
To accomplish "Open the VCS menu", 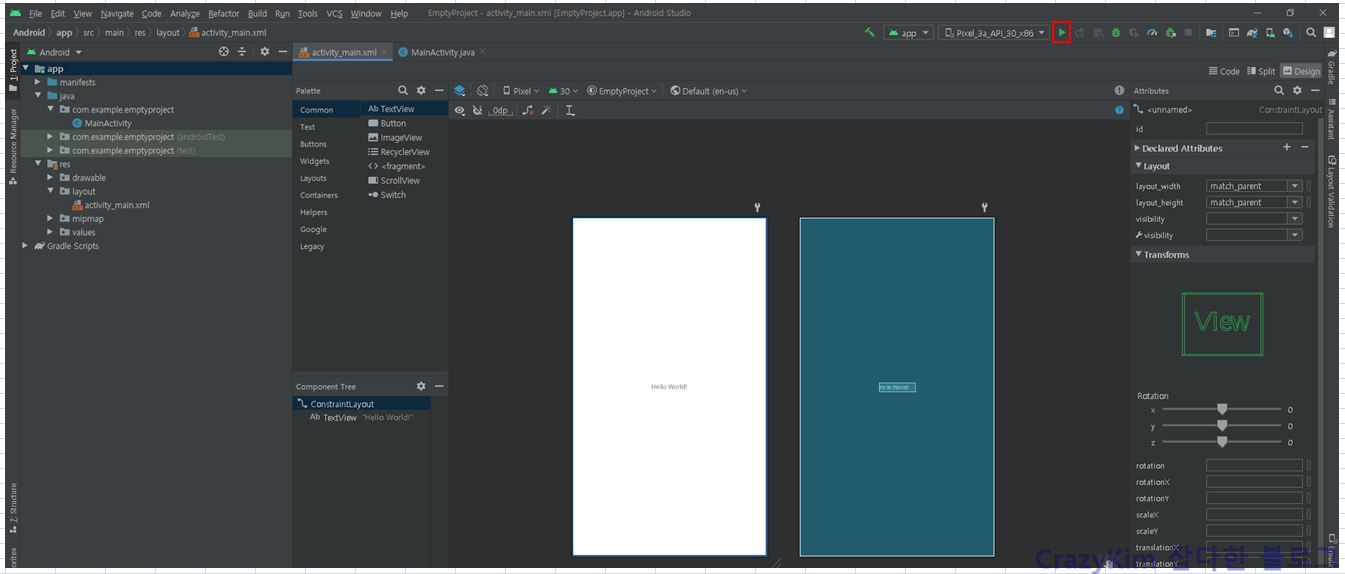I will point(334,14).
